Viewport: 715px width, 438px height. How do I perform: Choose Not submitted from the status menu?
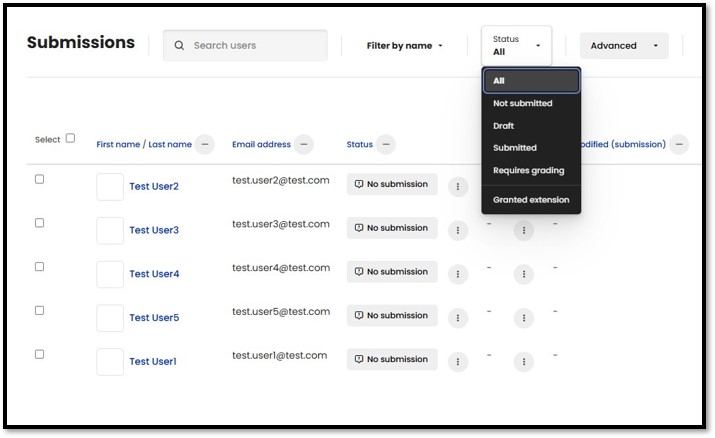[522, 104]
